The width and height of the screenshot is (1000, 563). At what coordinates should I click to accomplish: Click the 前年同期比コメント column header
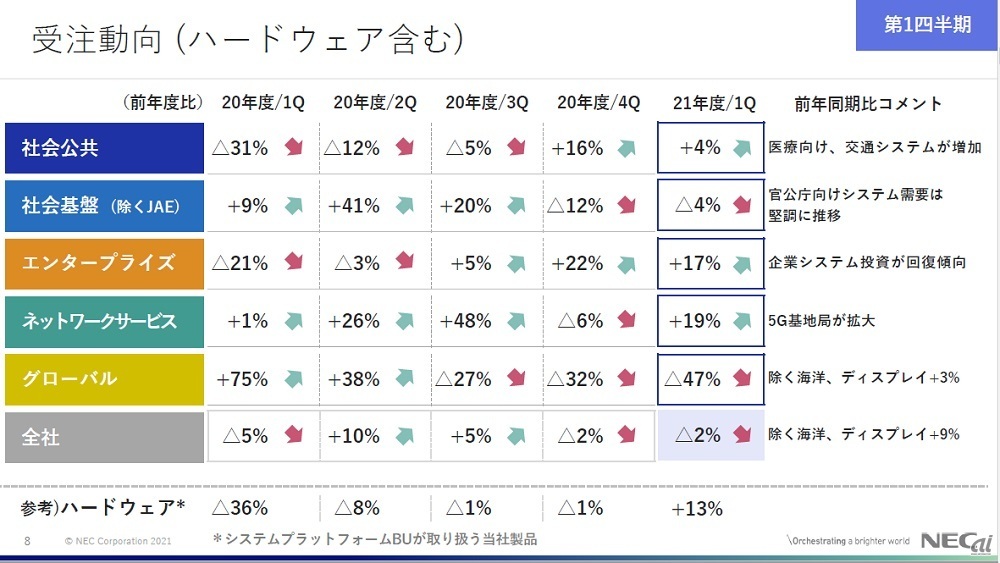tap(868, 103)
